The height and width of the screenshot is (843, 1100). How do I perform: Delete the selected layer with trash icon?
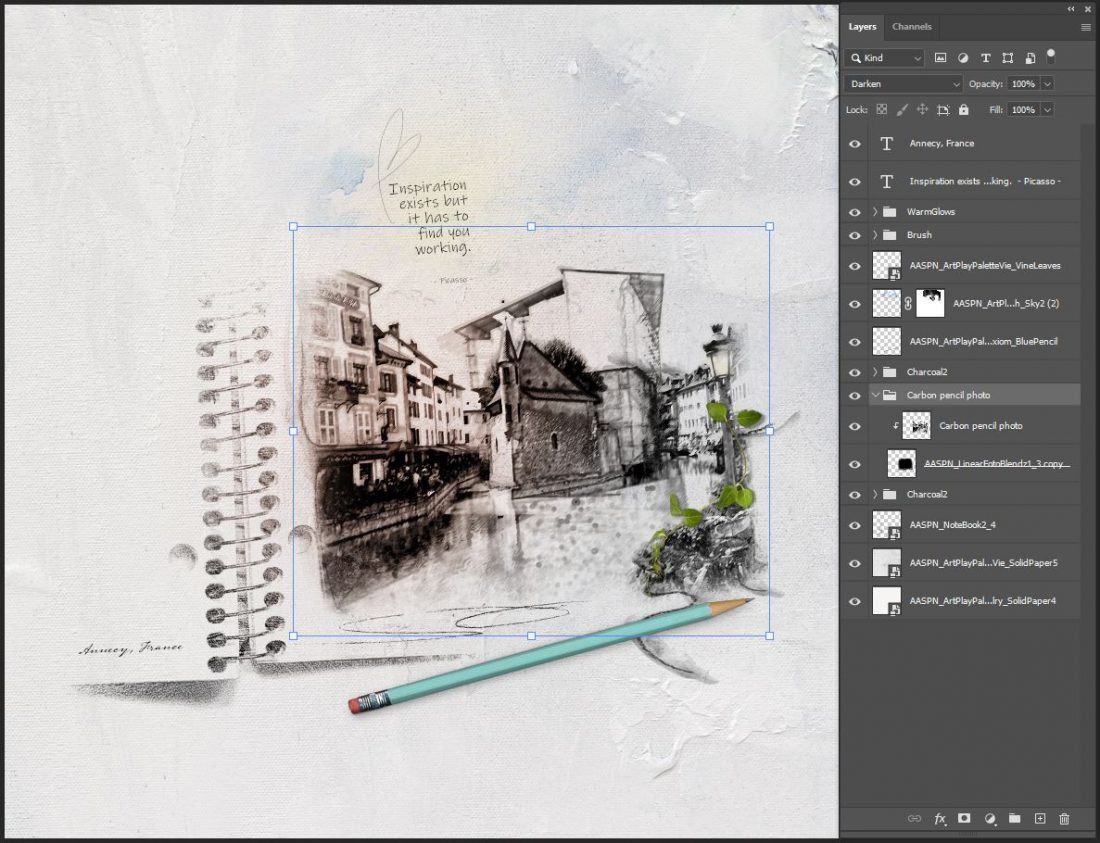pos(1064,818)
